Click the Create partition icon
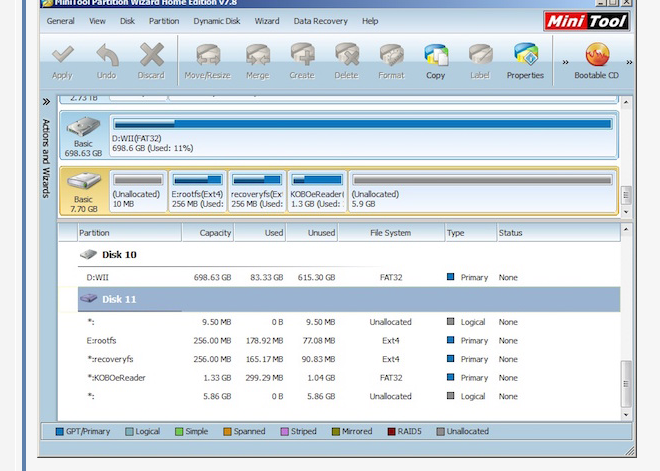The width and height of the screenshot is (660, 471). [x=302, y=55]
